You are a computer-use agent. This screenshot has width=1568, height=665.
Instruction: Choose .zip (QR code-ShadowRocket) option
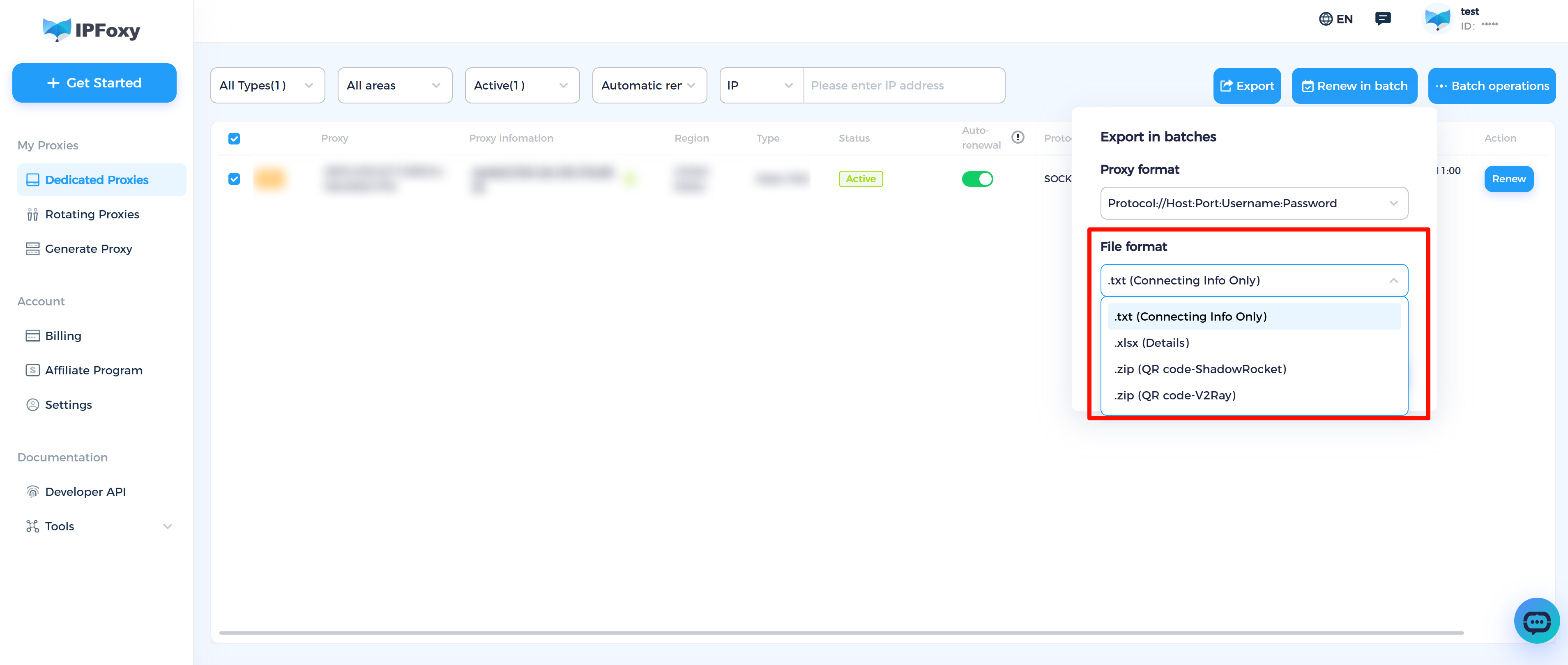click(x=1253, y=369)
